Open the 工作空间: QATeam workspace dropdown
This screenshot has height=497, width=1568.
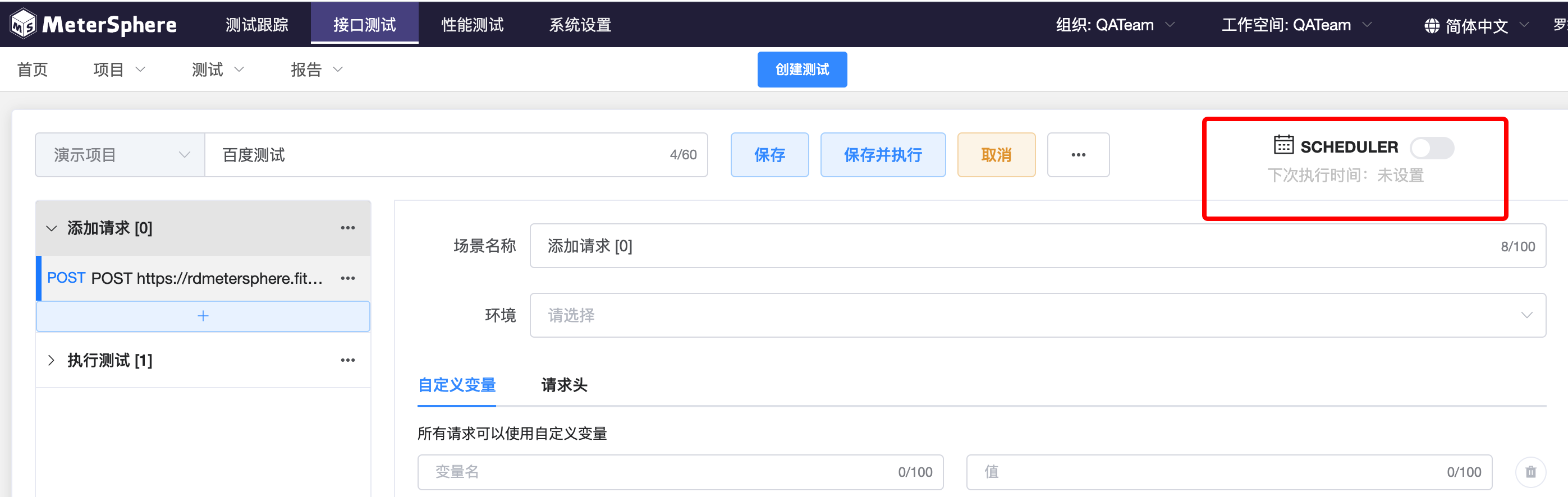1296,25
